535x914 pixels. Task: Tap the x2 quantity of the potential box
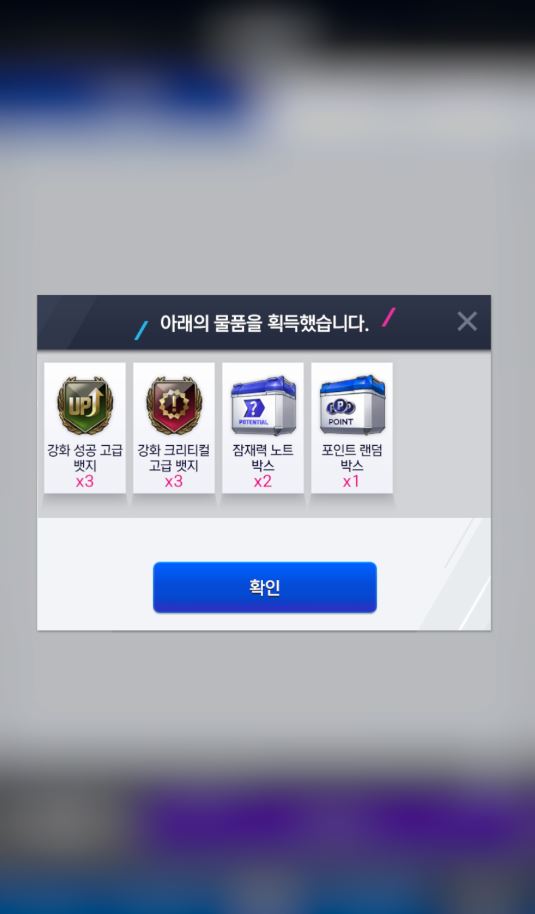coord(263,481)
